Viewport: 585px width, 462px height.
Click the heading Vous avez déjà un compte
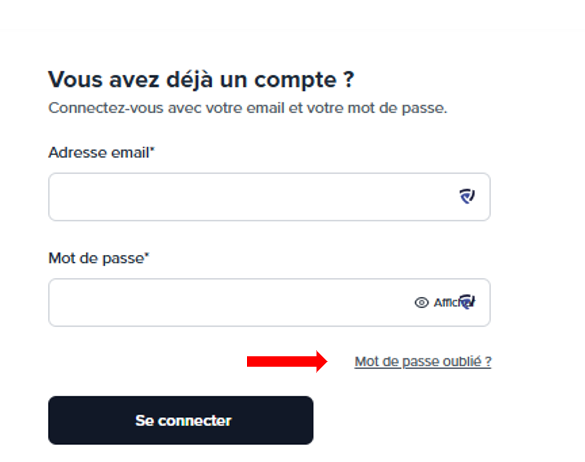[201, 80]
